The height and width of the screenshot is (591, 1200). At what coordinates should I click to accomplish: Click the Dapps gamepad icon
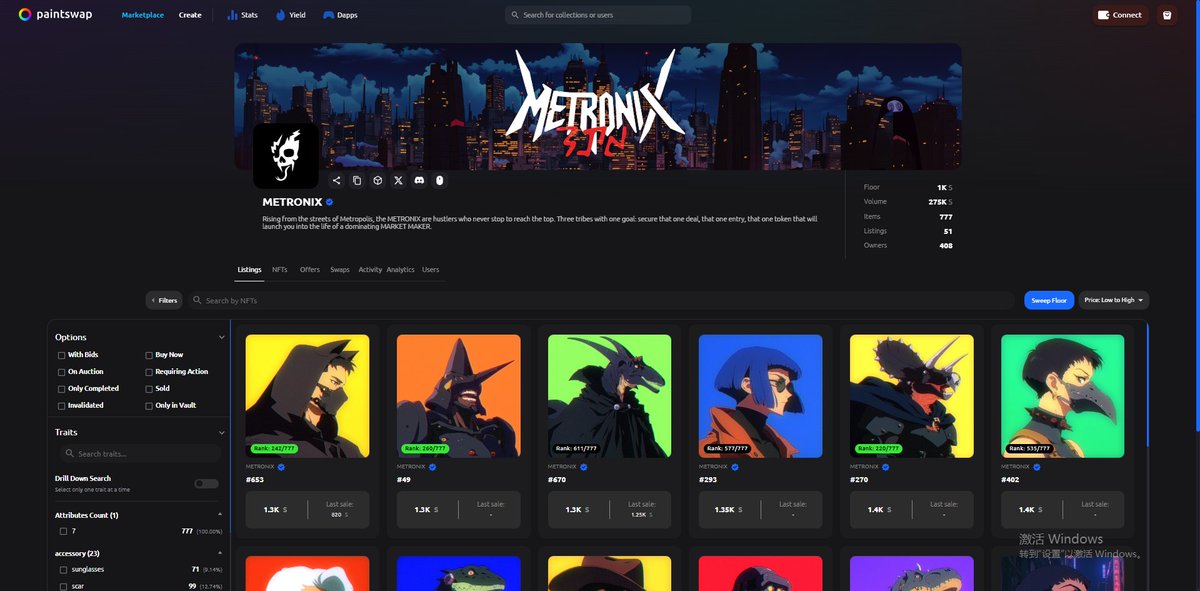(x=328, y=15)
